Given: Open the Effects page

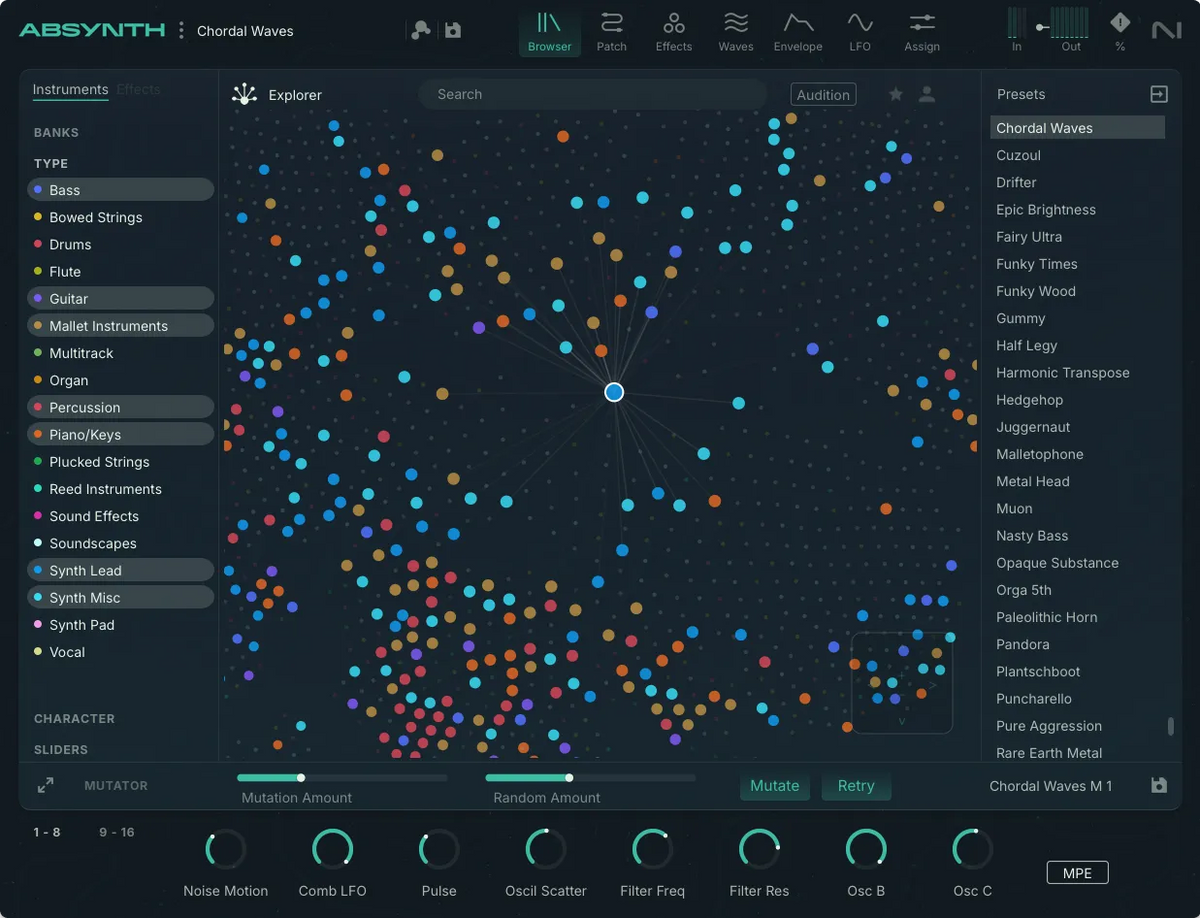Looking at the screenshot, I should tap(673, 31).
